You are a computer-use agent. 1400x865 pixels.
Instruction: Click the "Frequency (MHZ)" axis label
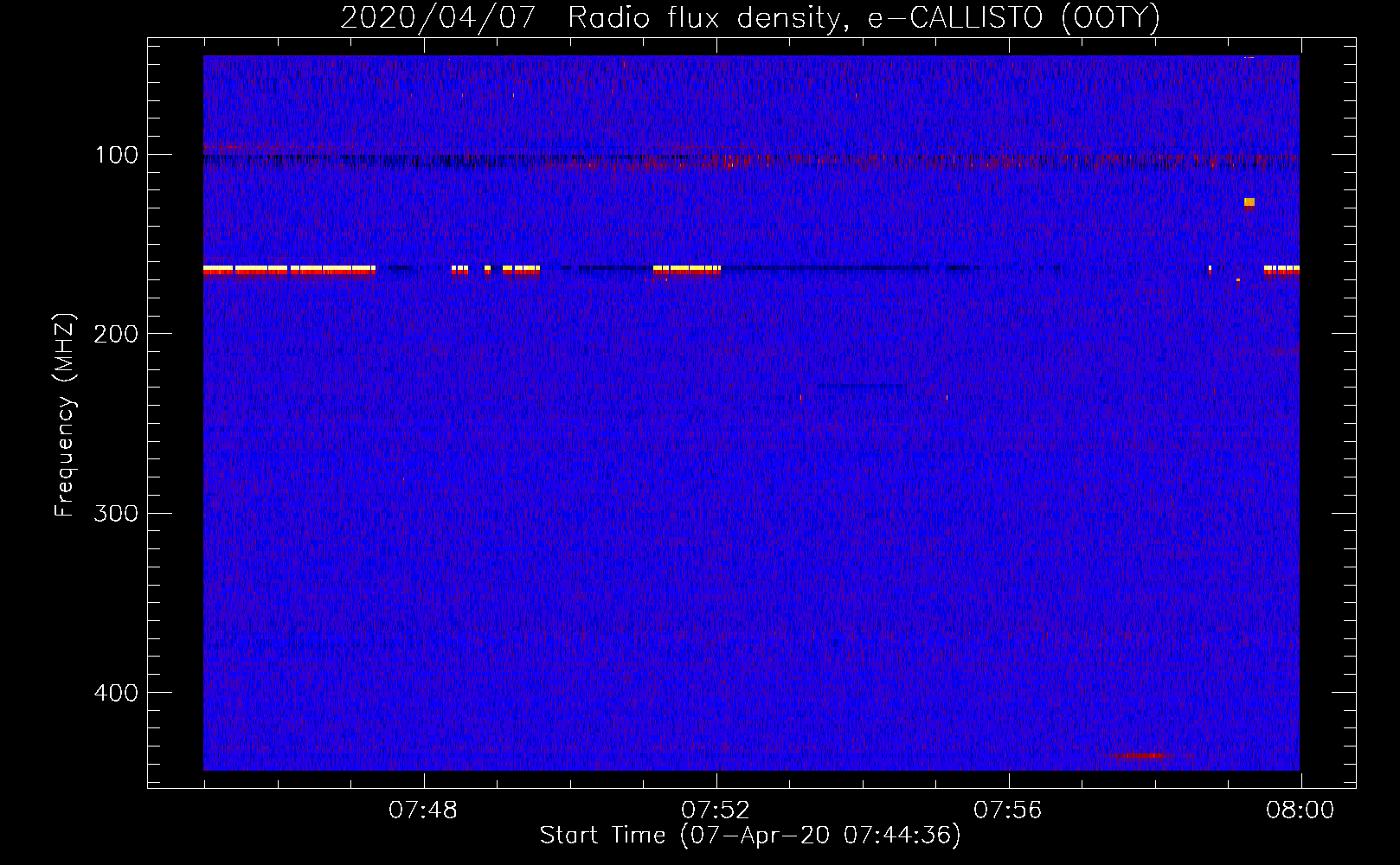pos(65,415)
